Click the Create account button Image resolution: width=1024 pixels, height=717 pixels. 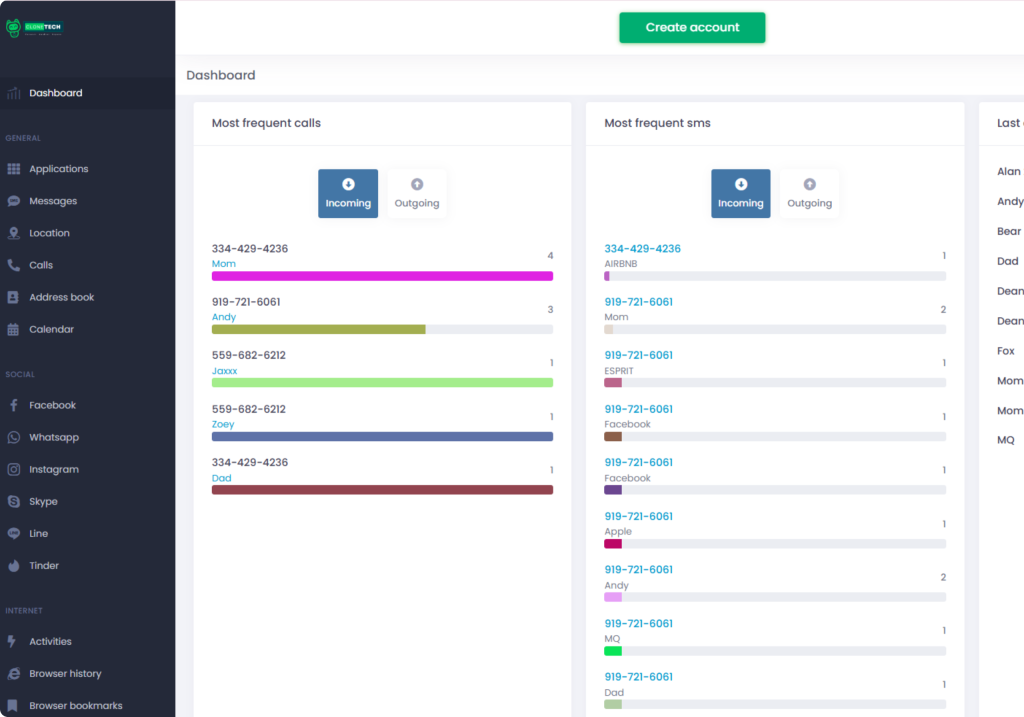coord(692,28)
